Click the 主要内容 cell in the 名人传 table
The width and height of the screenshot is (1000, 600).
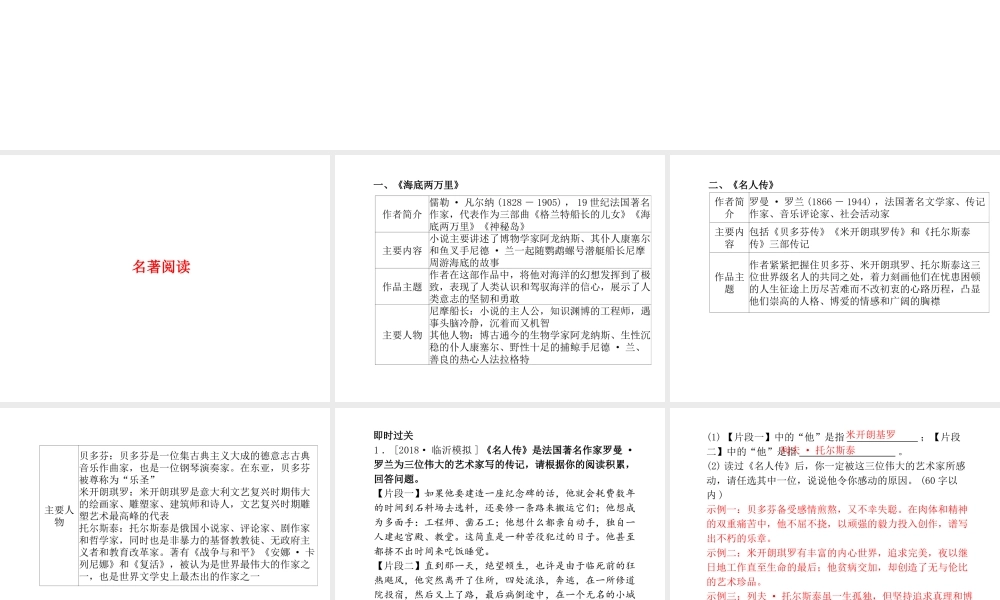(x=729, y=237)
